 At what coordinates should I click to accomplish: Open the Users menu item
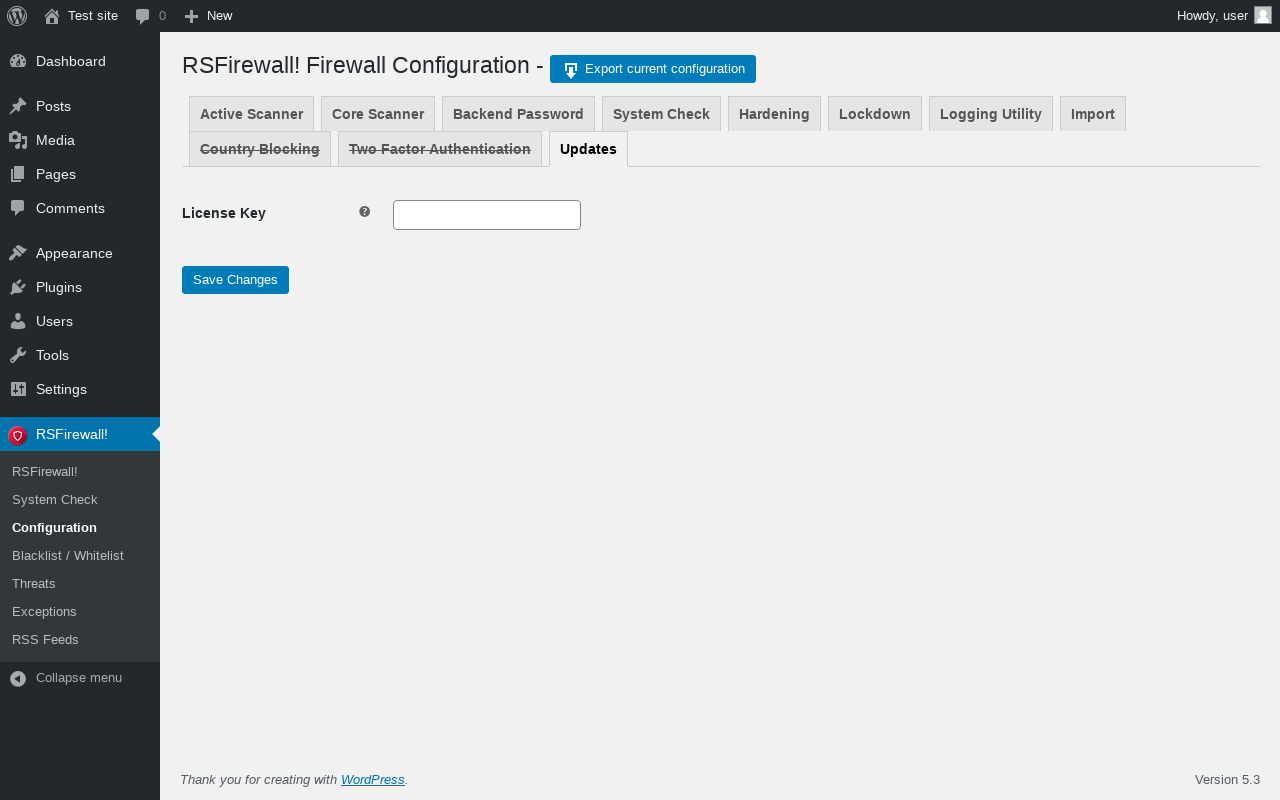80,321
